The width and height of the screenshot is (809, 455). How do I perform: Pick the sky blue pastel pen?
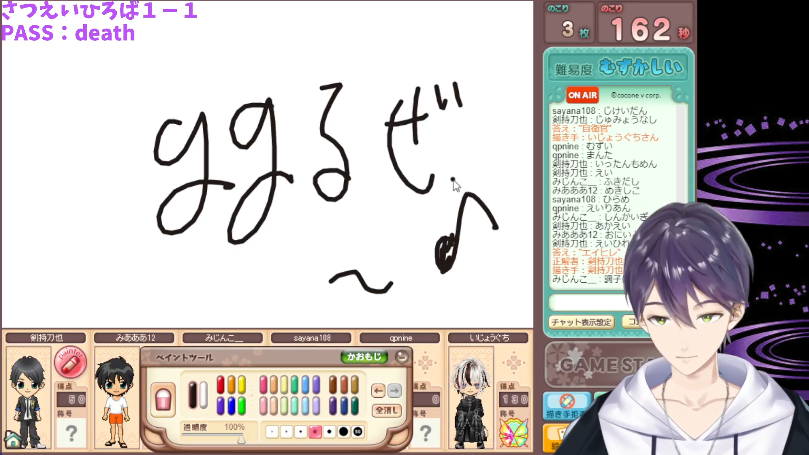(305, 385)
